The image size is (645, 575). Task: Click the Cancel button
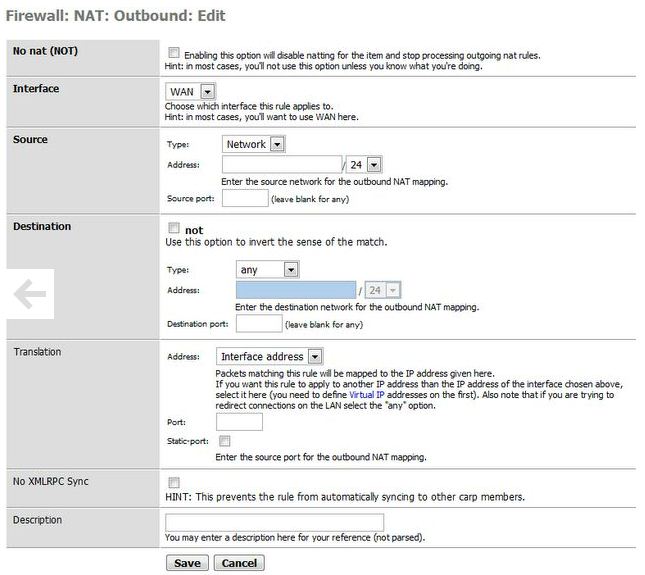tap(239, 563)
